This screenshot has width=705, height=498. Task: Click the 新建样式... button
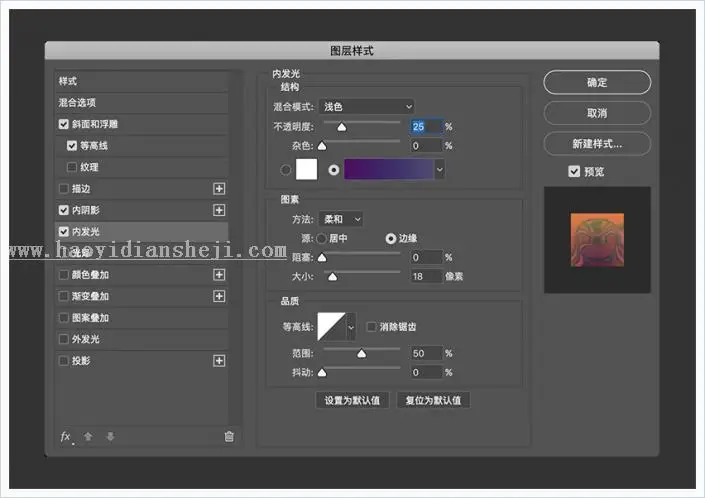click(597, 144)
